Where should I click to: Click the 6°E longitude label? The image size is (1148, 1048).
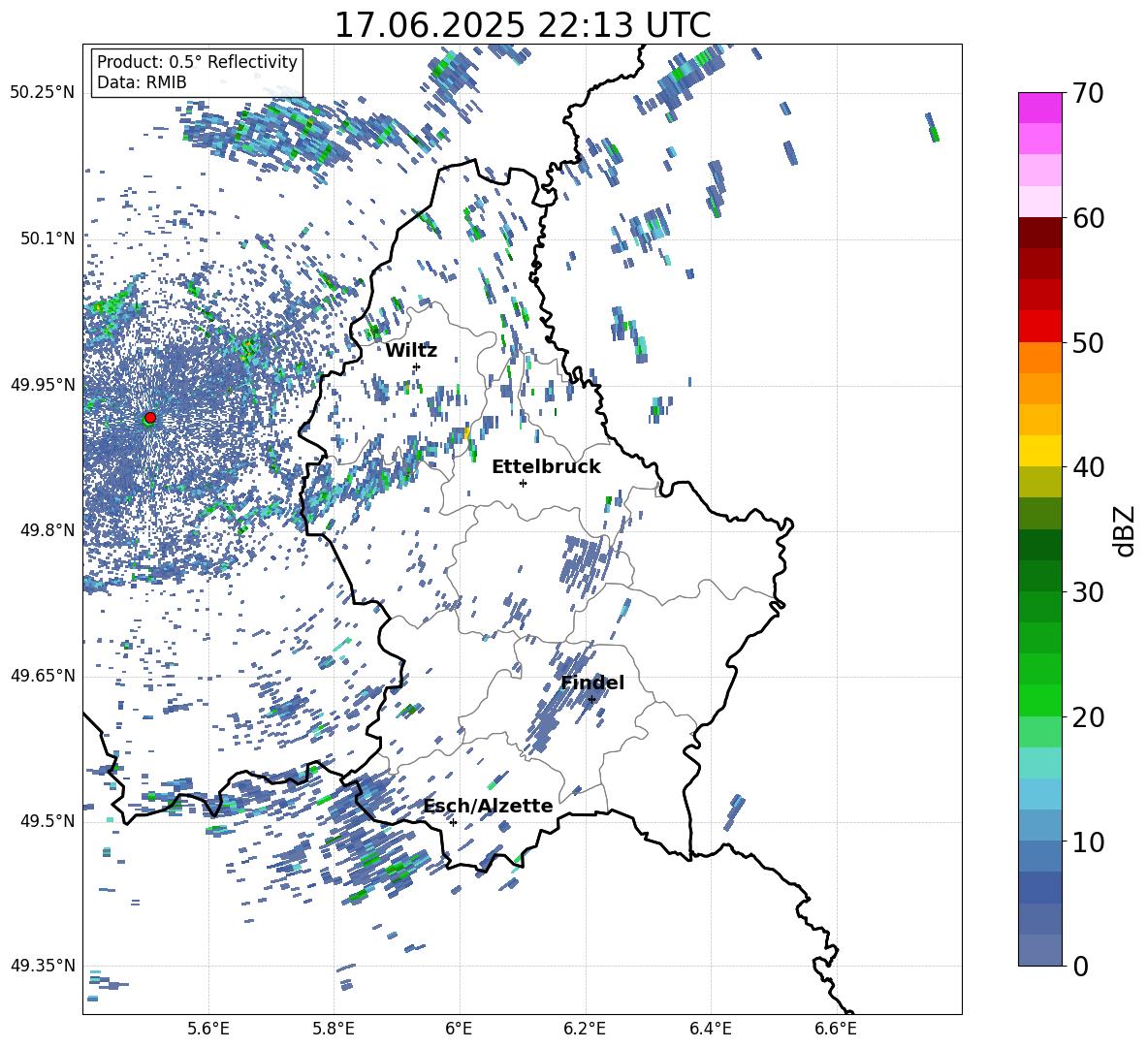[x=459, y=1029]
